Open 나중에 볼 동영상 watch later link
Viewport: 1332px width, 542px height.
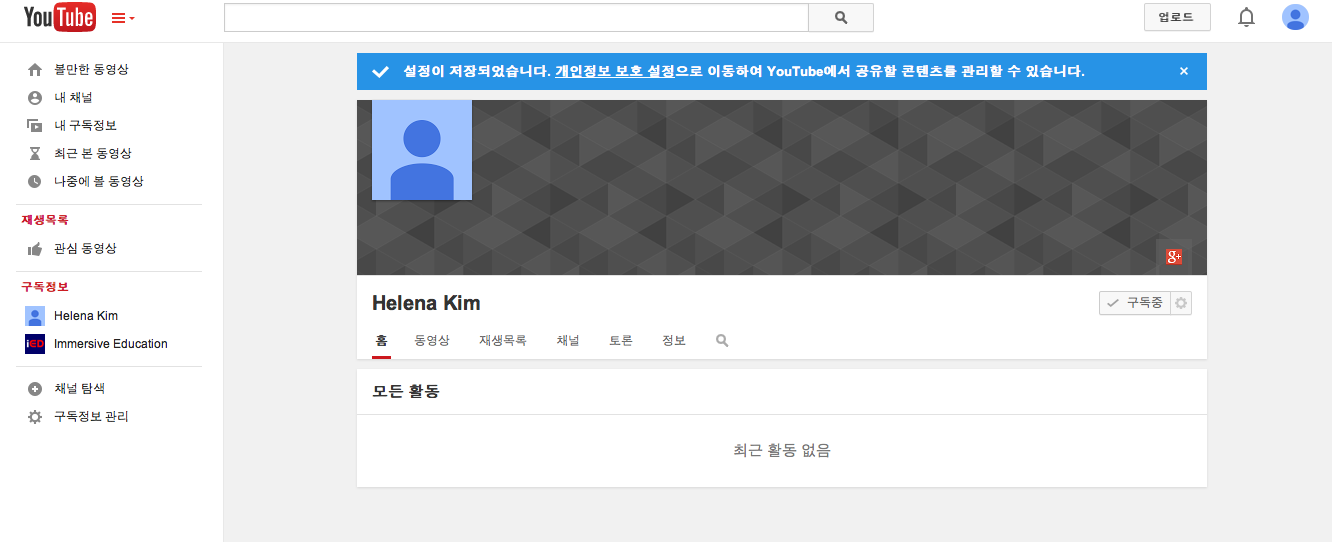[99, 182]
